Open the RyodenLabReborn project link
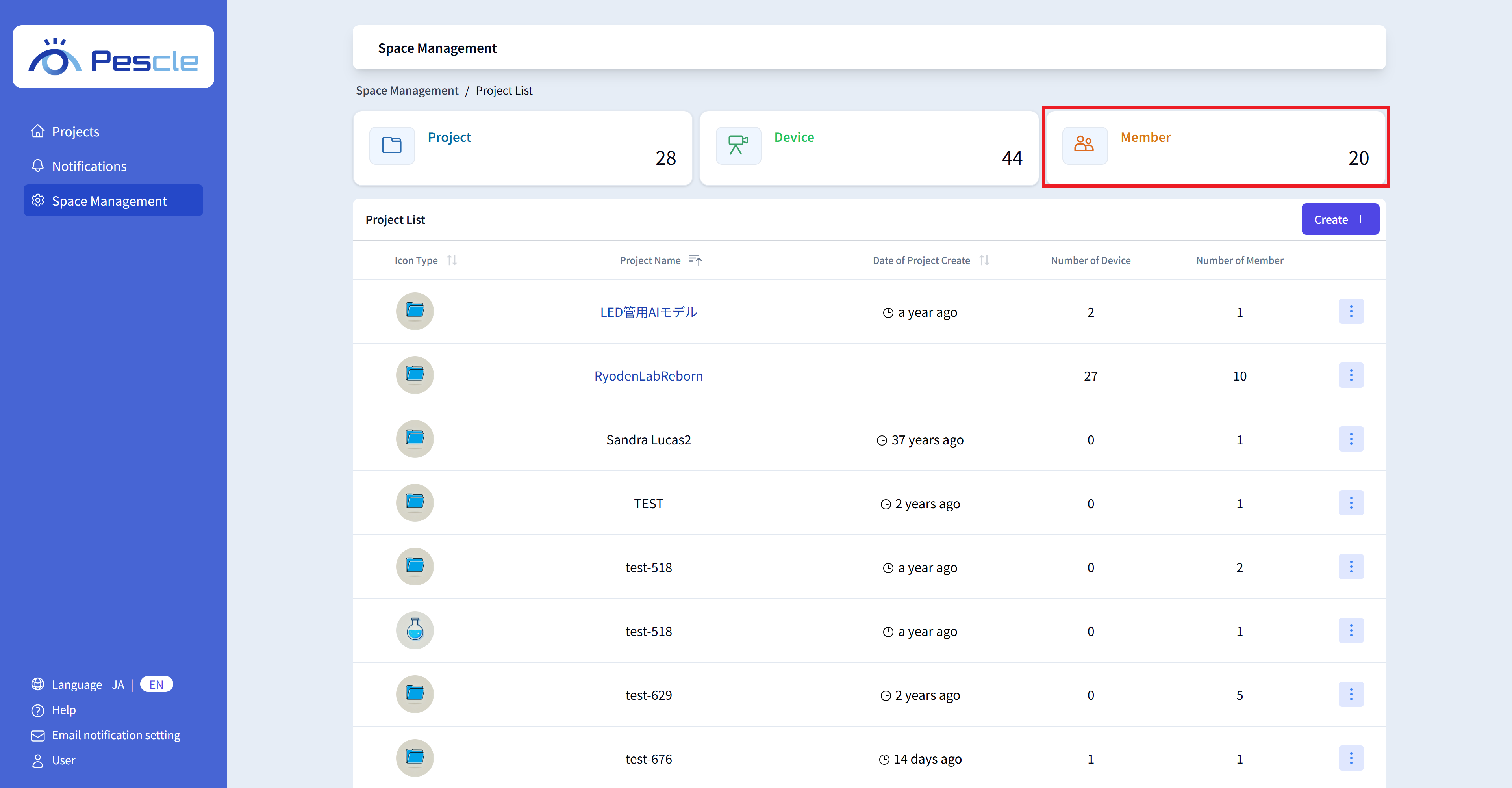 (x=648, y=376)
